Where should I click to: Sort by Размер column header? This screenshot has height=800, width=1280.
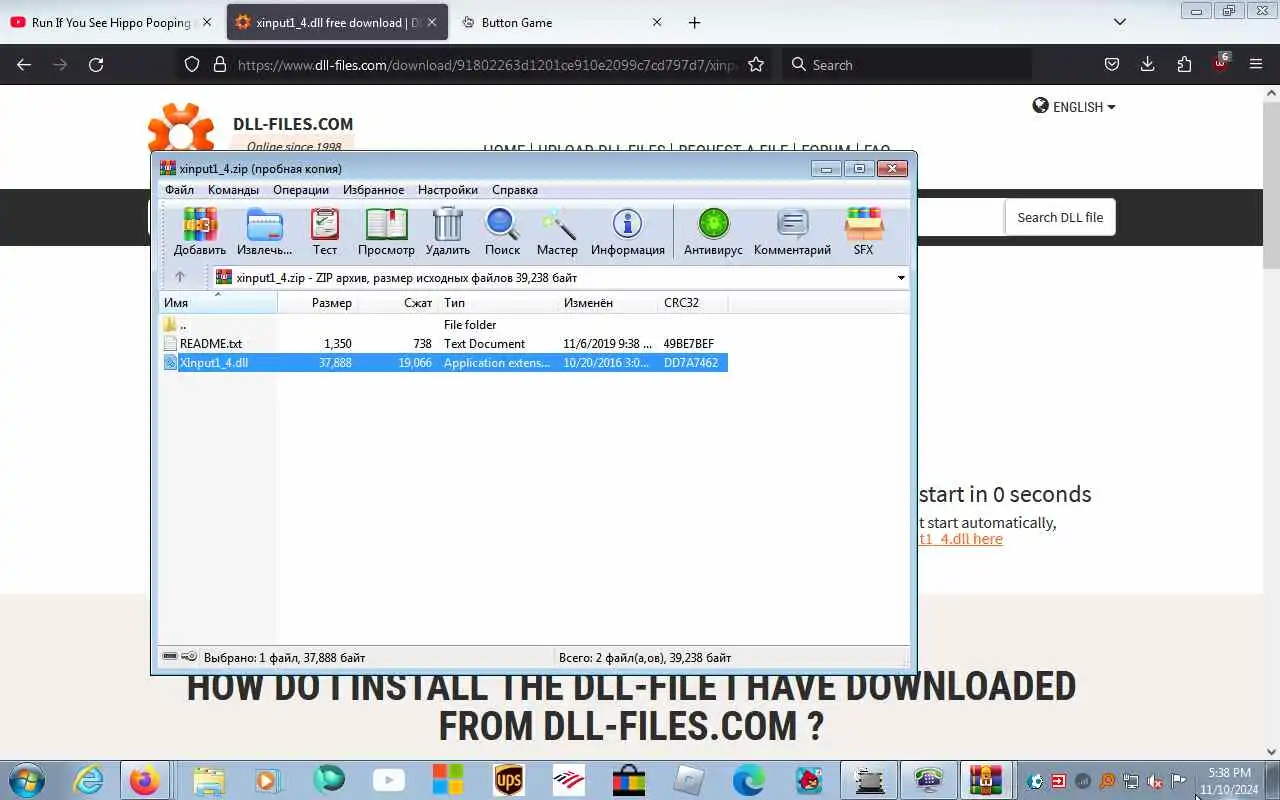(318, 302)
